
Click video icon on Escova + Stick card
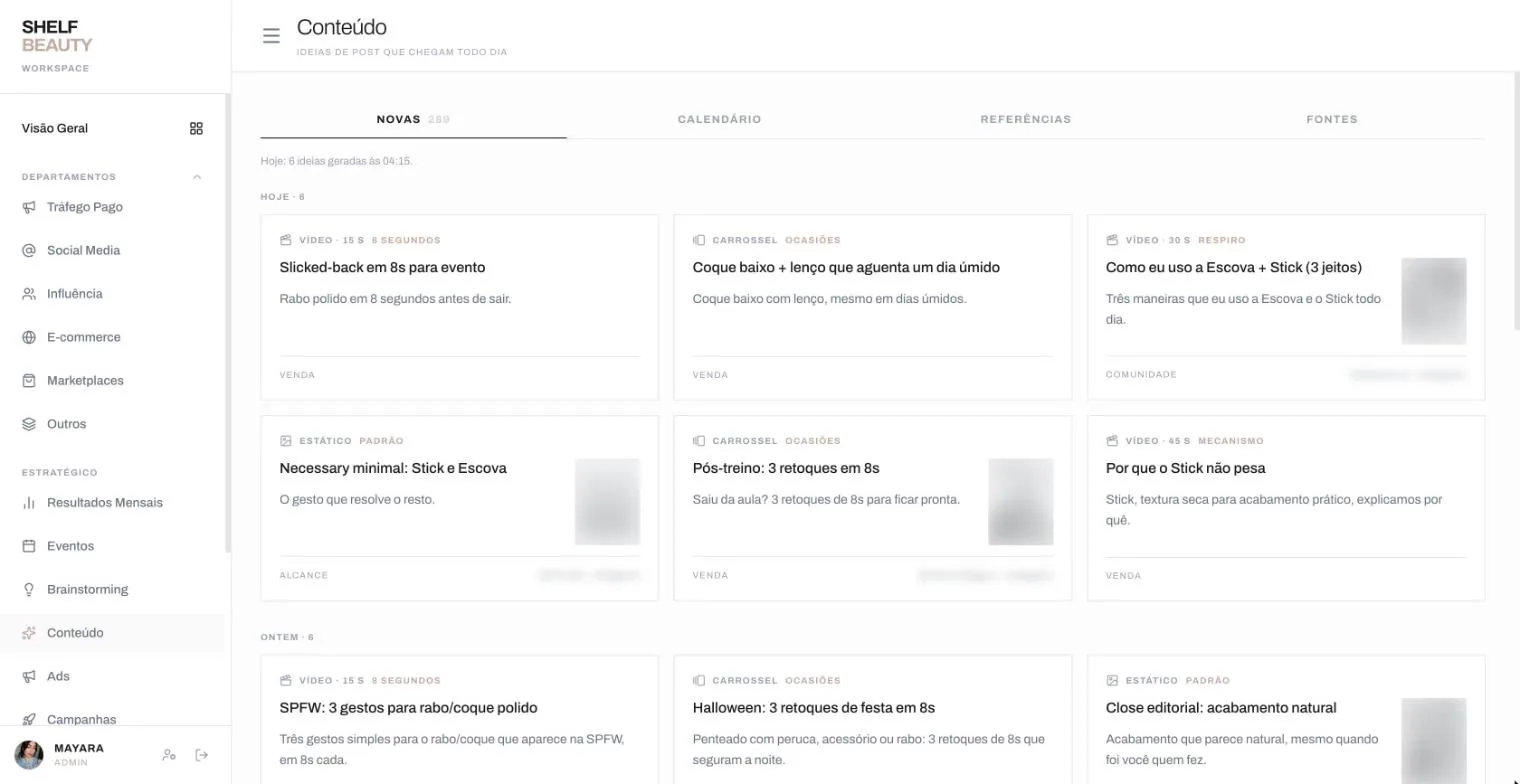[1112, 240]
